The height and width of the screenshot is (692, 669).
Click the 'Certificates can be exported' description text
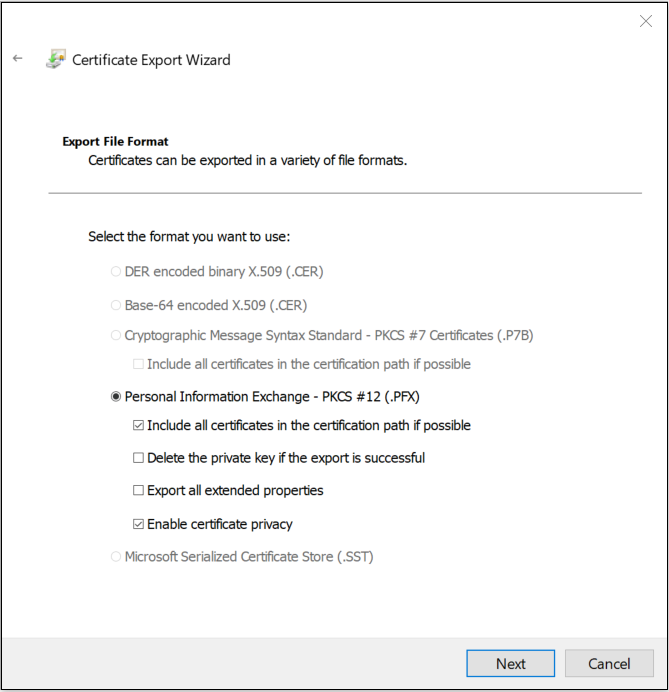point(247,160)
